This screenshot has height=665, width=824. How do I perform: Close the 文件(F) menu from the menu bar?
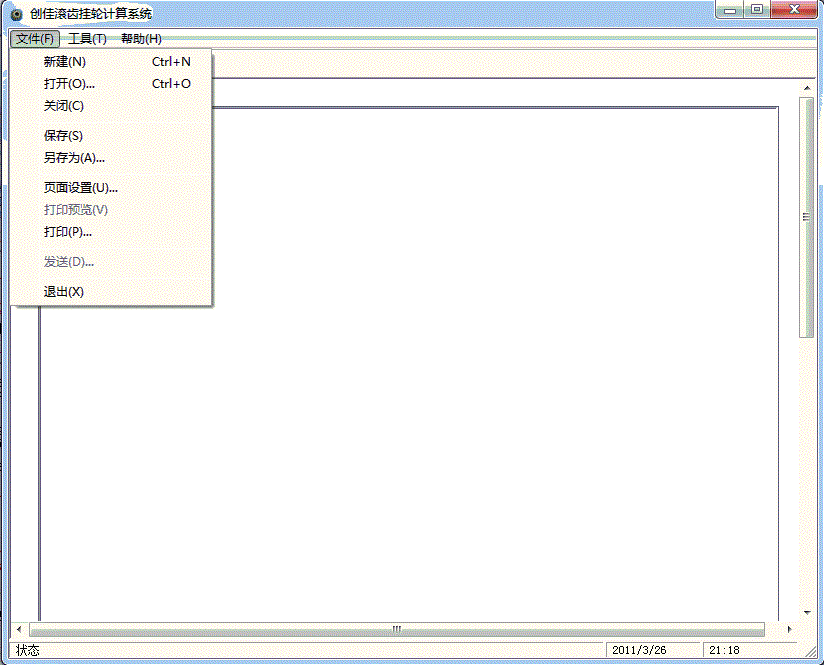pos(35,39)
